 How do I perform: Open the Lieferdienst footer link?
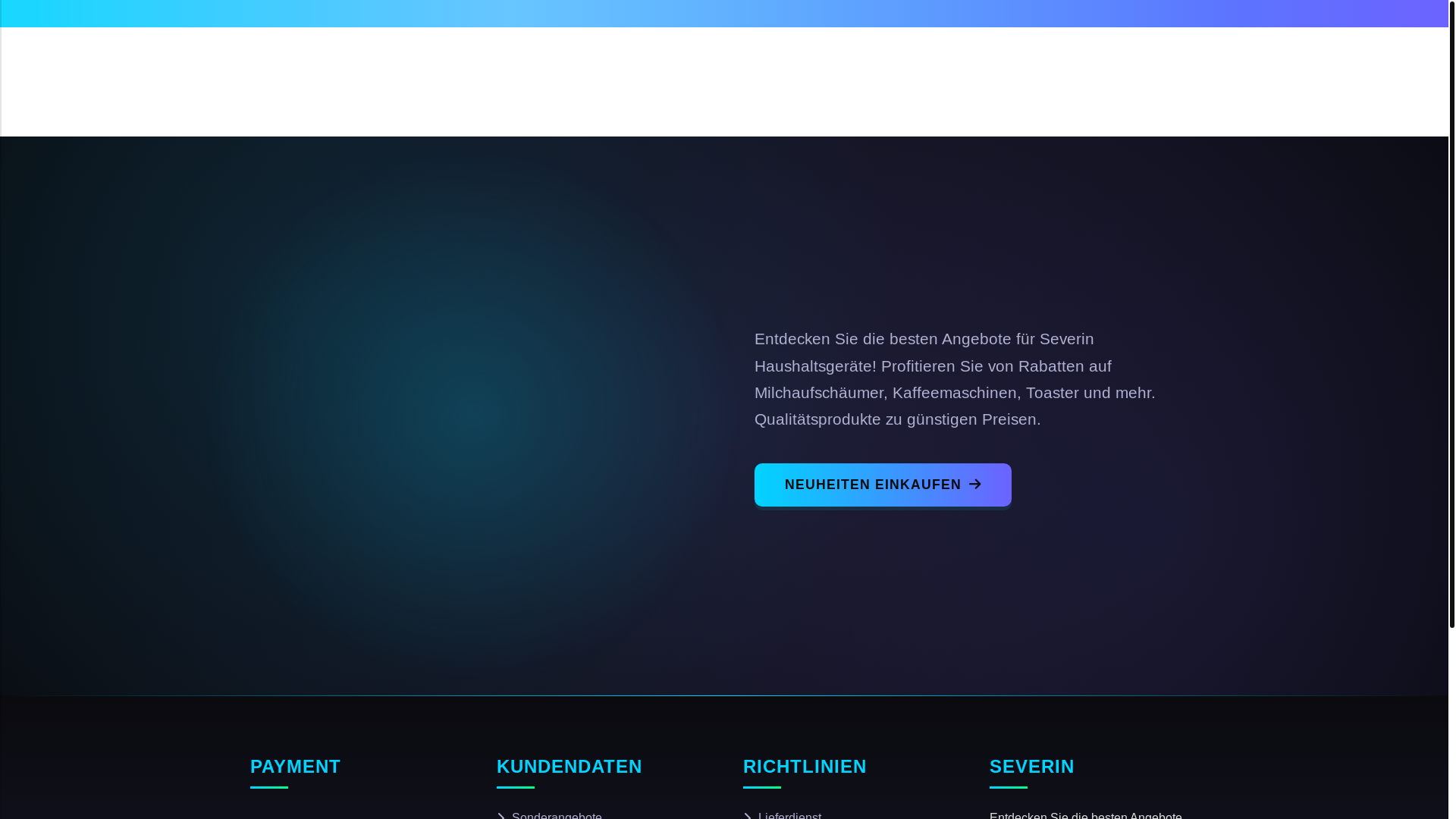(x=789, y=815)
